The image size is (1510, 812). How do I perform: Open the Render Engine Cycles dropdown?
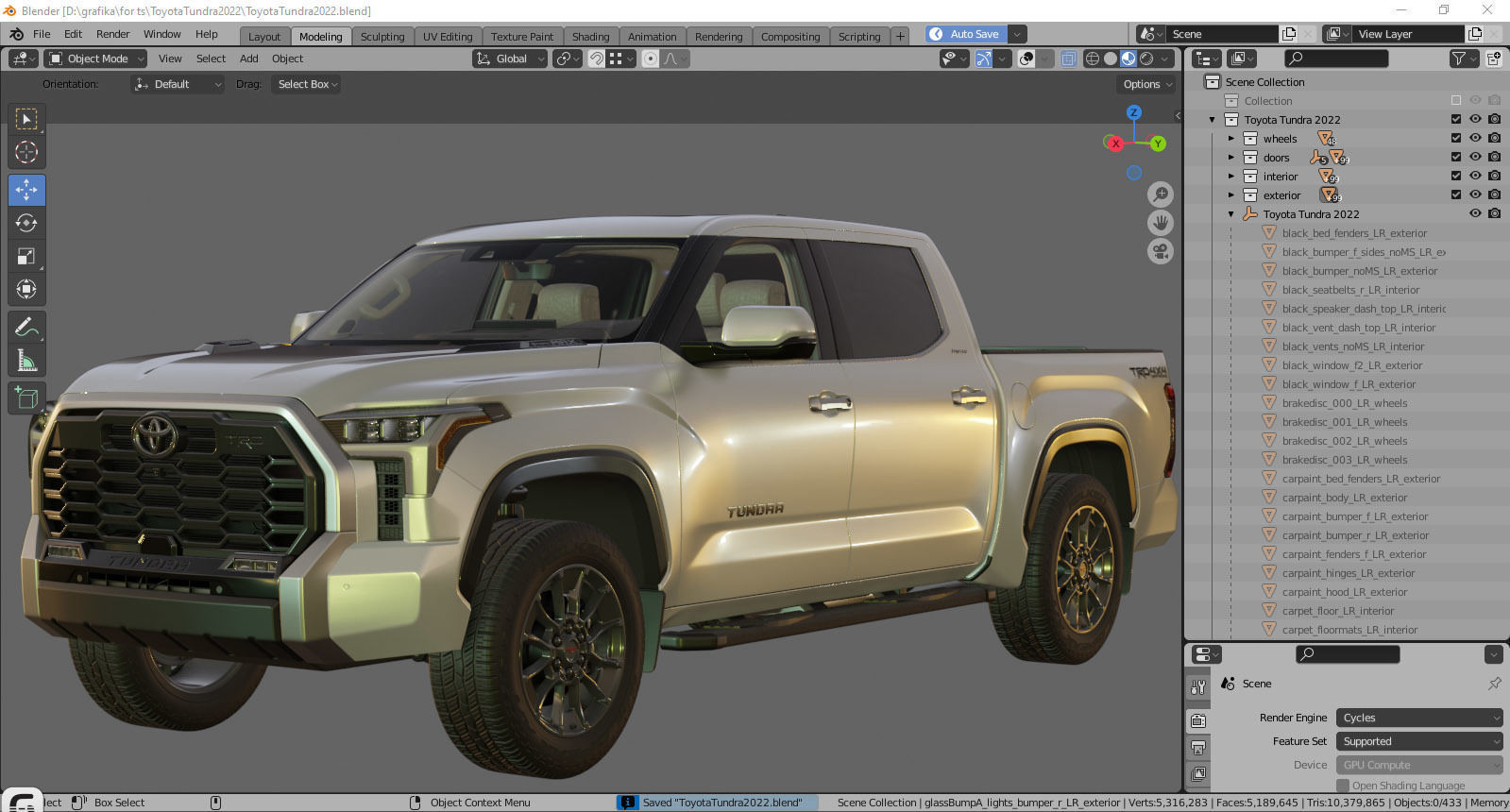[x=1419, y=718]
